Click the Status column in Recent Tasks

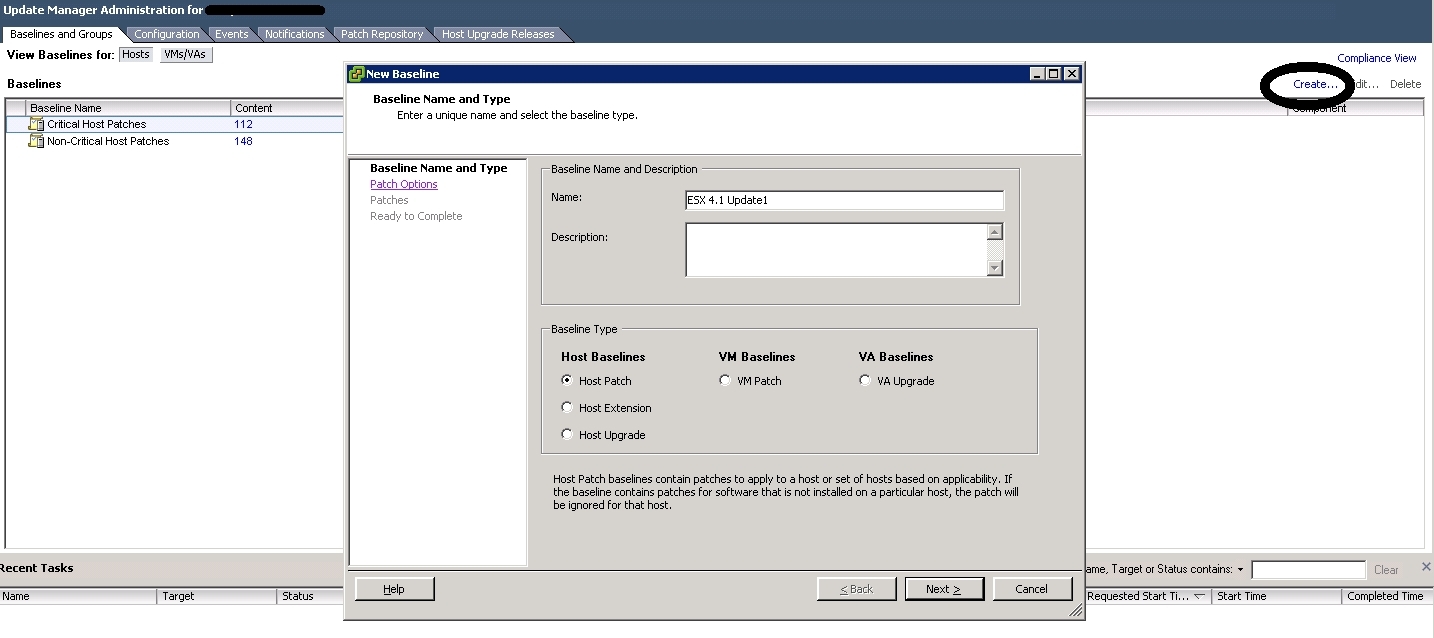[310, 596]
